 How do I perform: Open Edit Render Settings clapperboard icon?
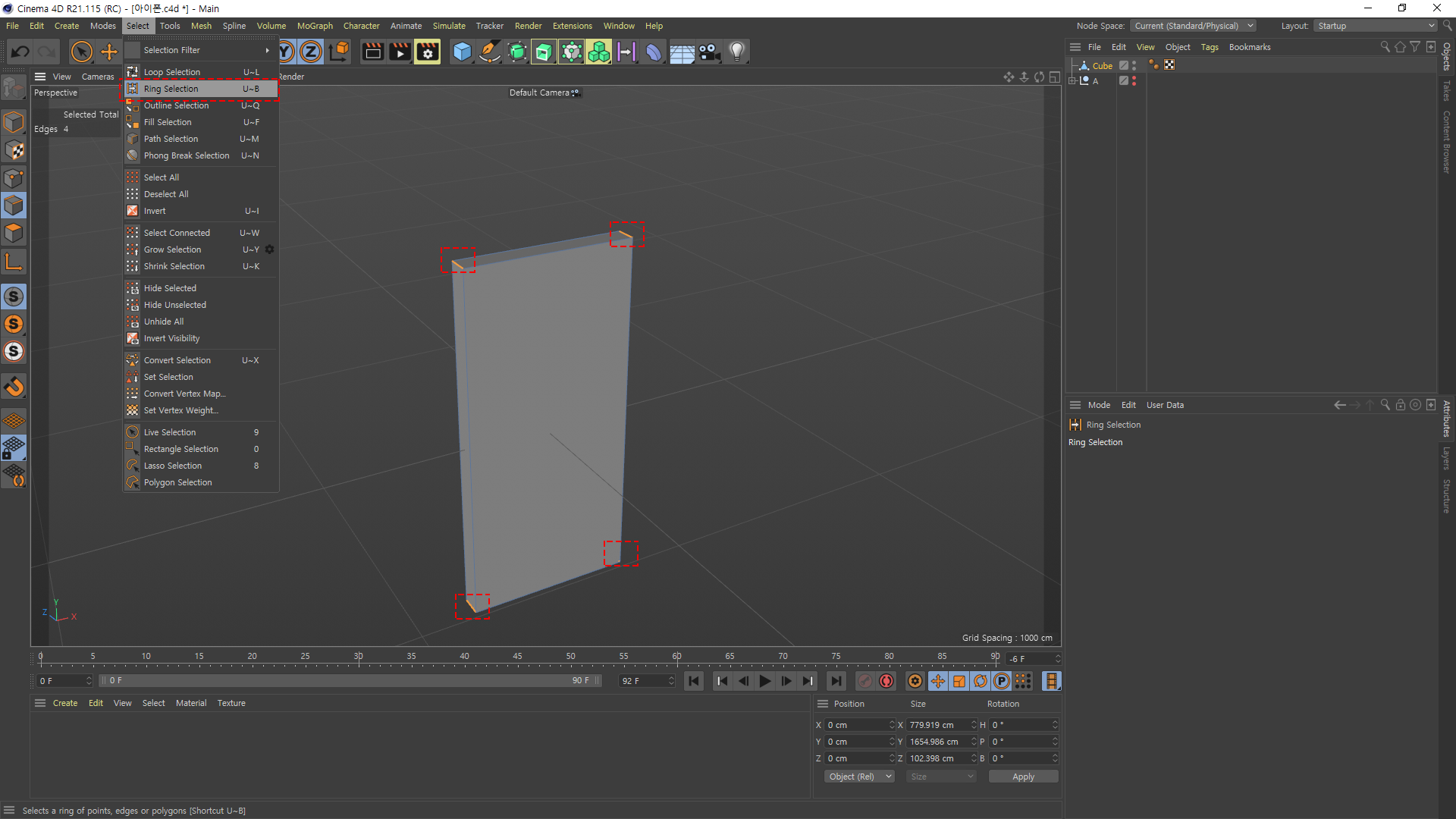(428, 52)
